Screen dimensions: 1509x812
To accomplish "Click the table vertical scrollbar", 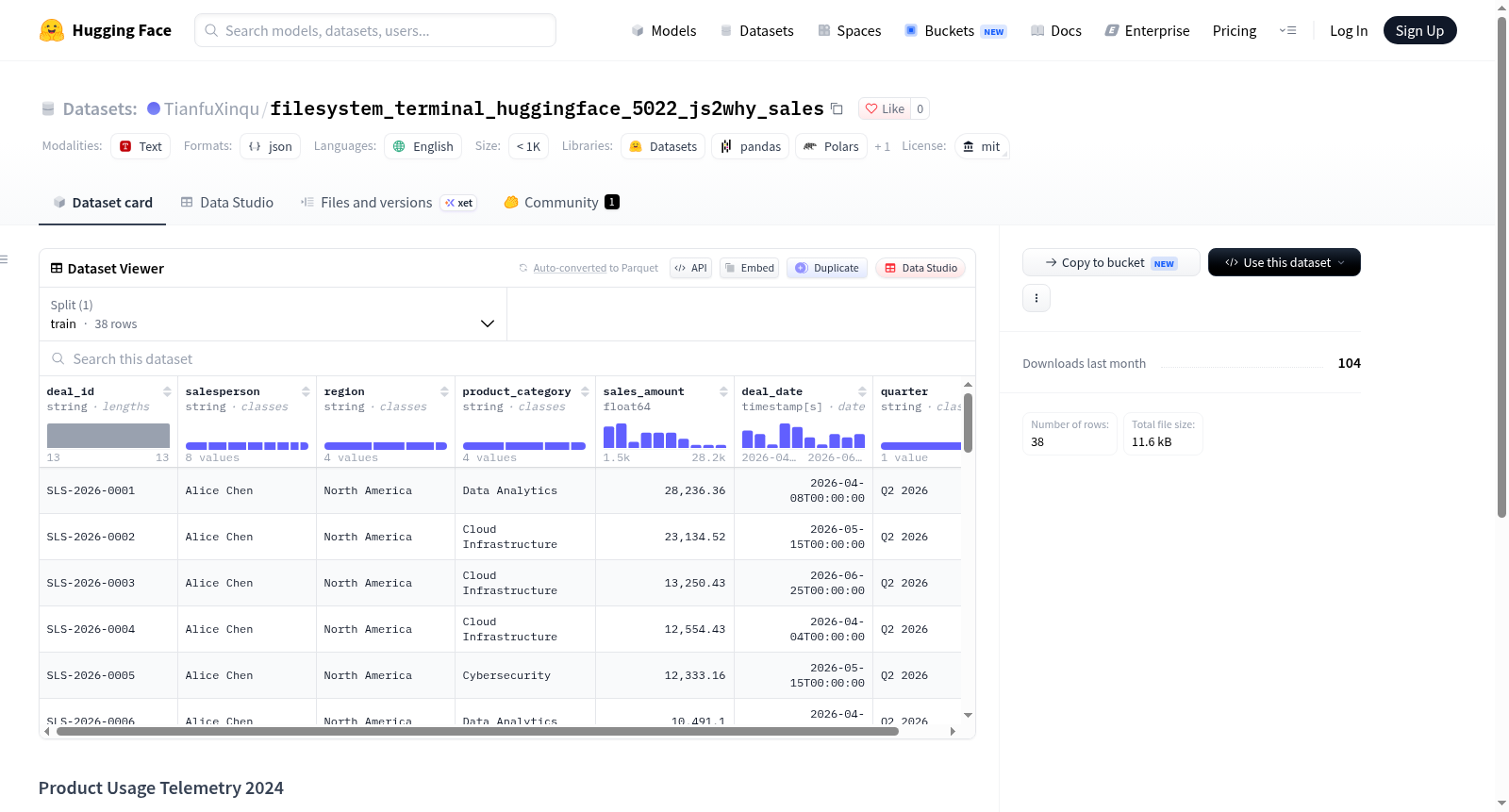I will 968,423.
